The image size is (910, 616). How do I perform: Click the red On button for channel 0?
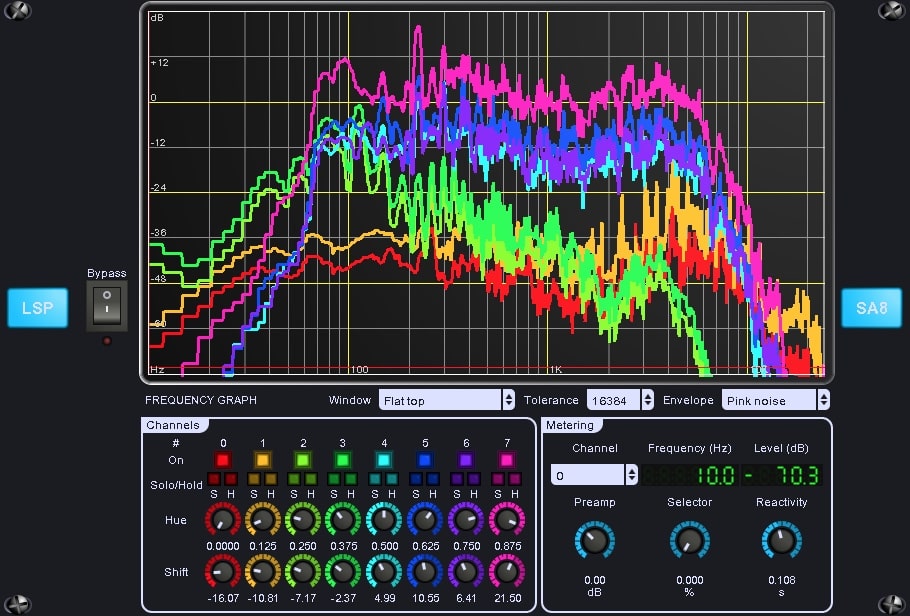click(x=222, y=460)
